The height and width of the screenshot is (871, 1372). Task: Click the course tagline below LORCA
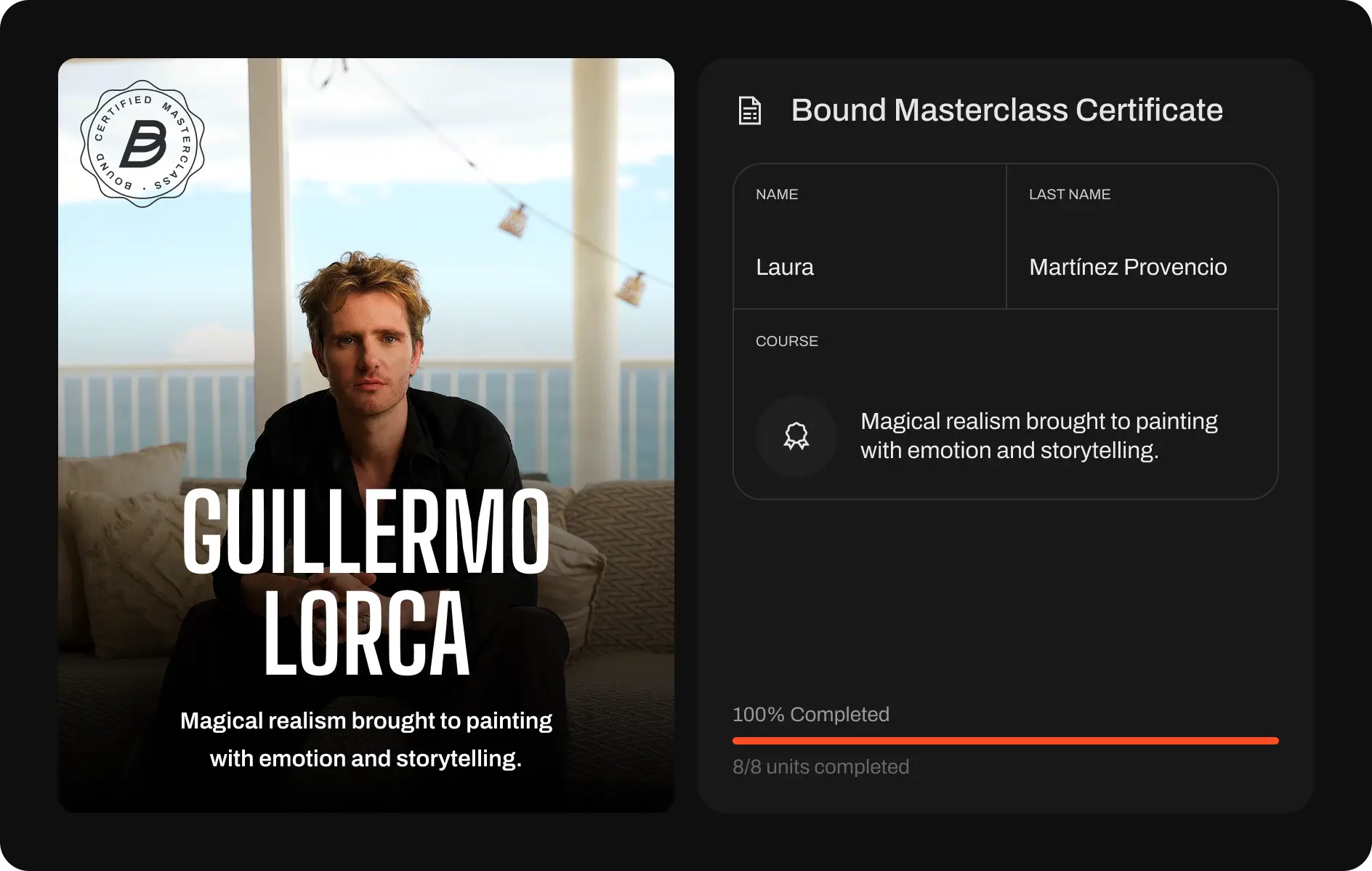tap(366, 739)
